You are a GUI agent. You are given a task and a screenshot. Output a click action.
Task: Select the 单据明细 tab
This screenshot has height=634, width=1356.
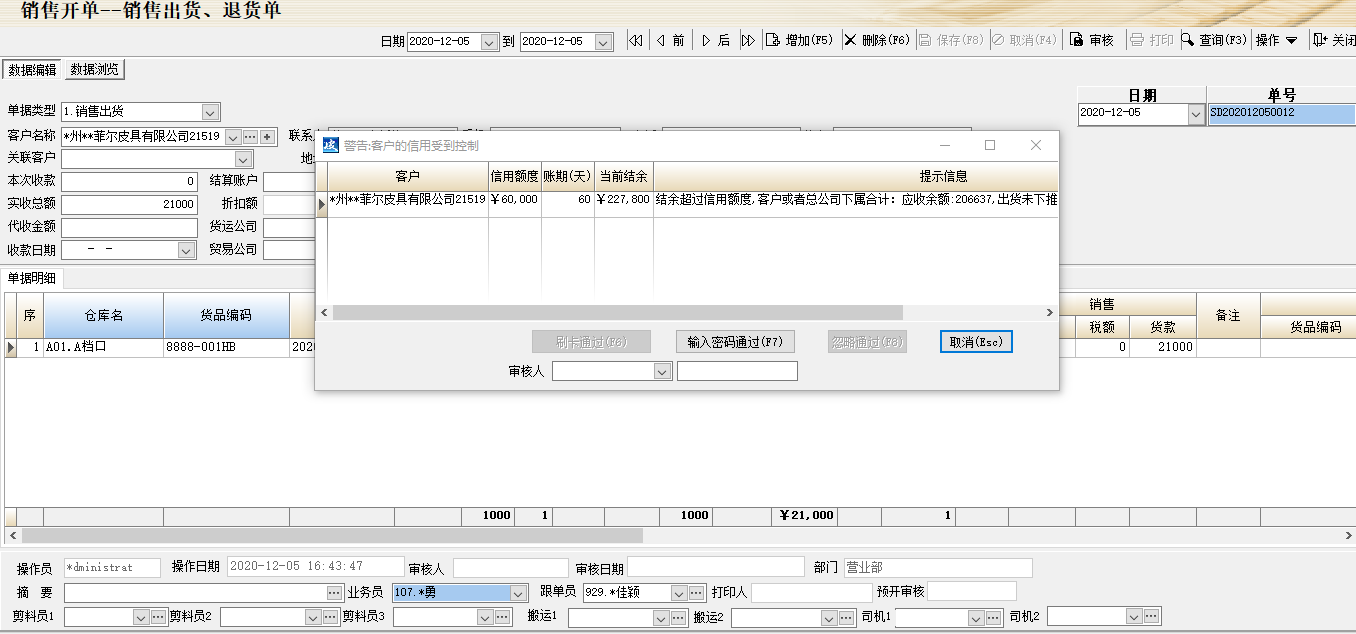click(33, 278)
